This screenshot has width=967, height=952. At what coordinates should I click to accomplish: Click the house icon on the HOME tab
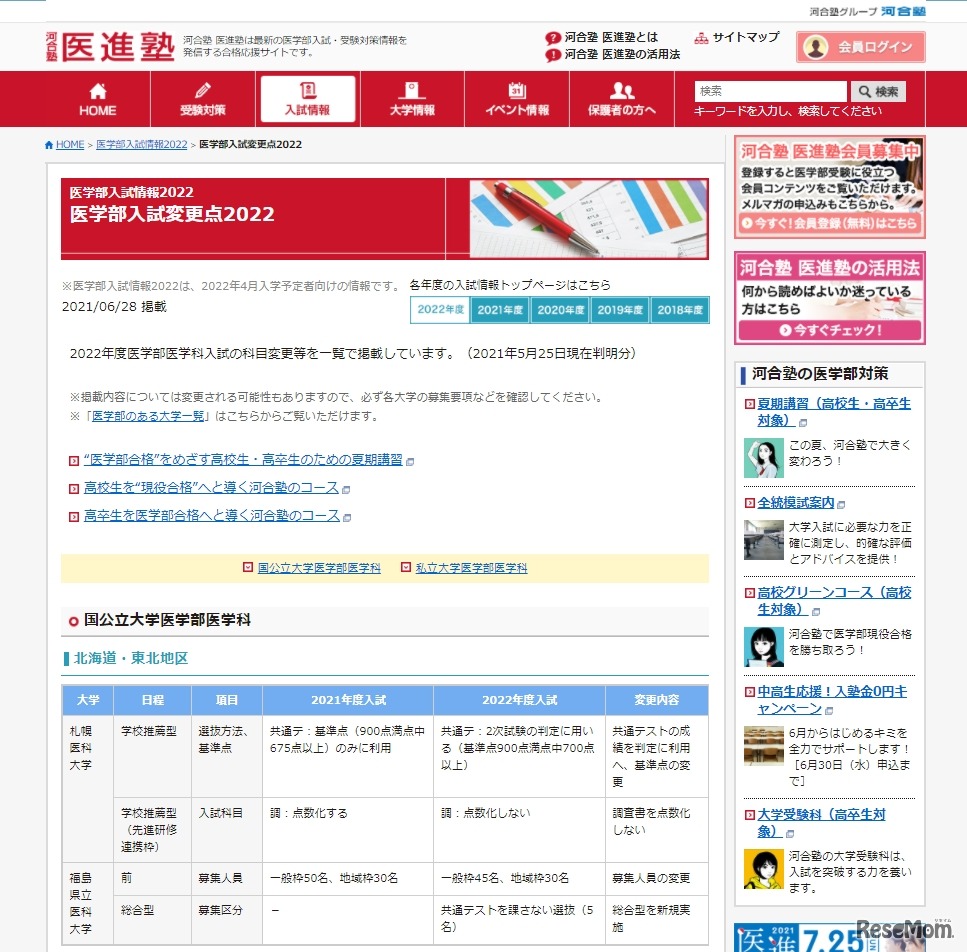pyautogui.click(x=96, y=88)
